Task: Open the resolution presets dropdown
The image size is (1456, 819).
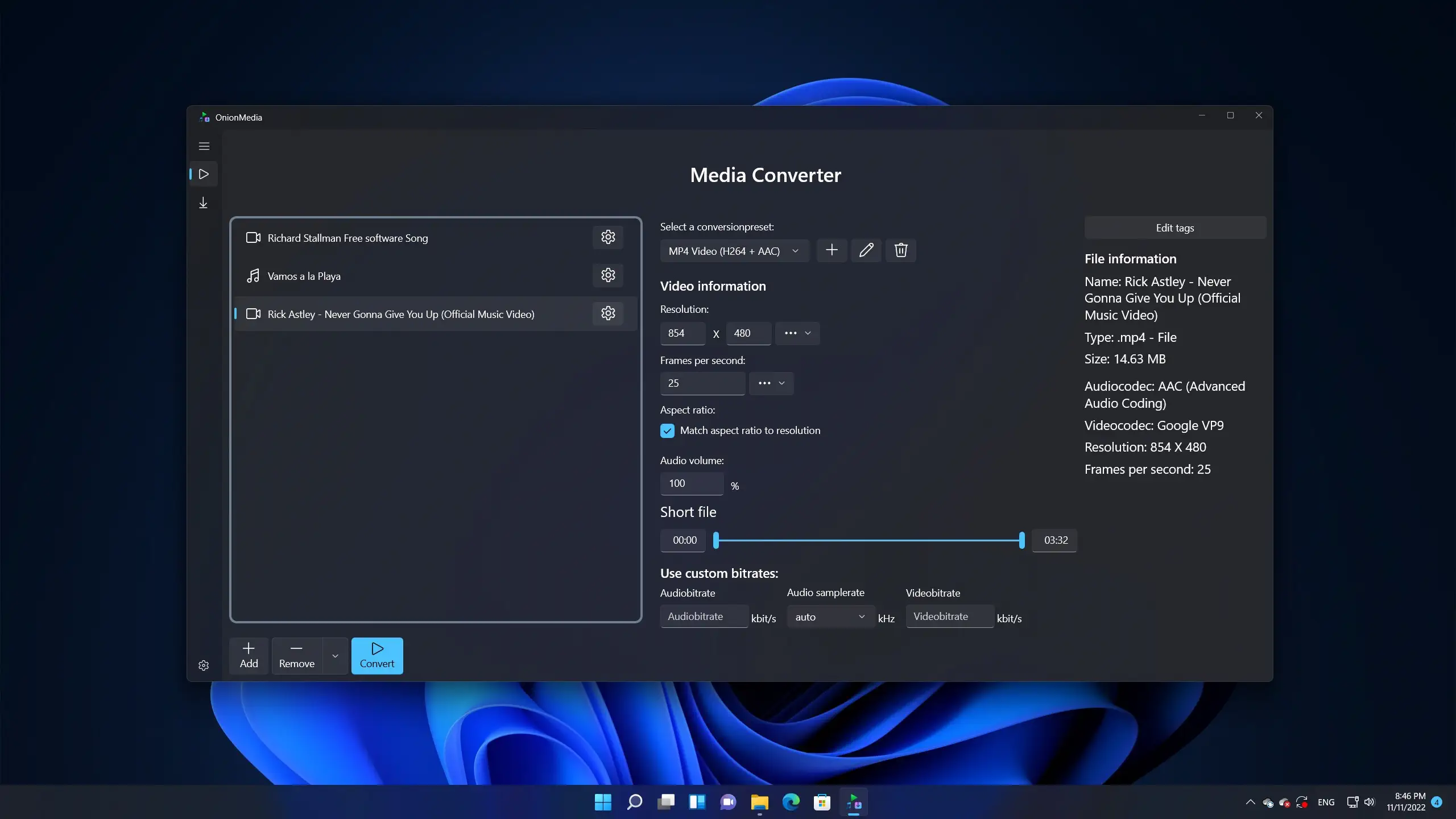Action: 797,333
